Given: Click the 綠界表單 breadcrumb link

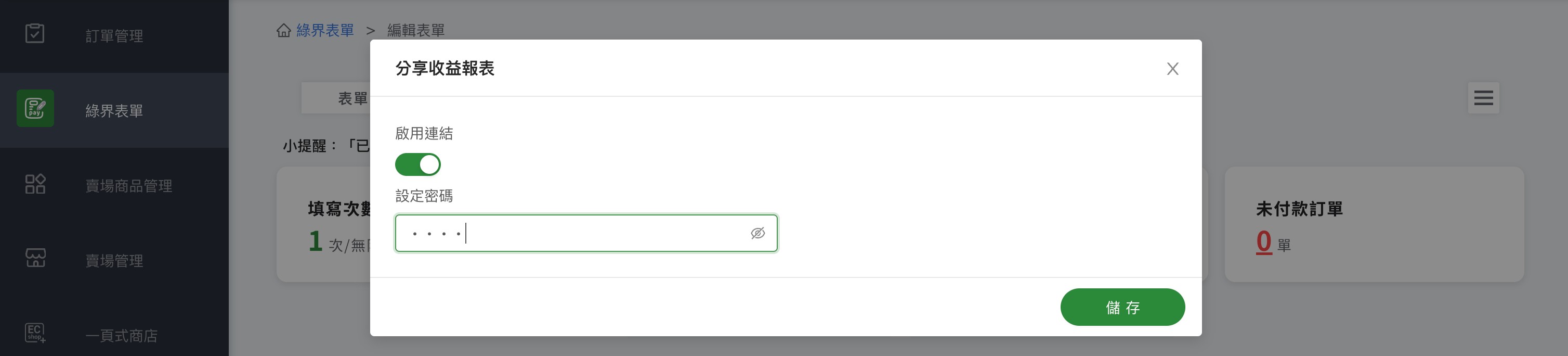Looking at the screenshot, I should (x=325, y=31).
